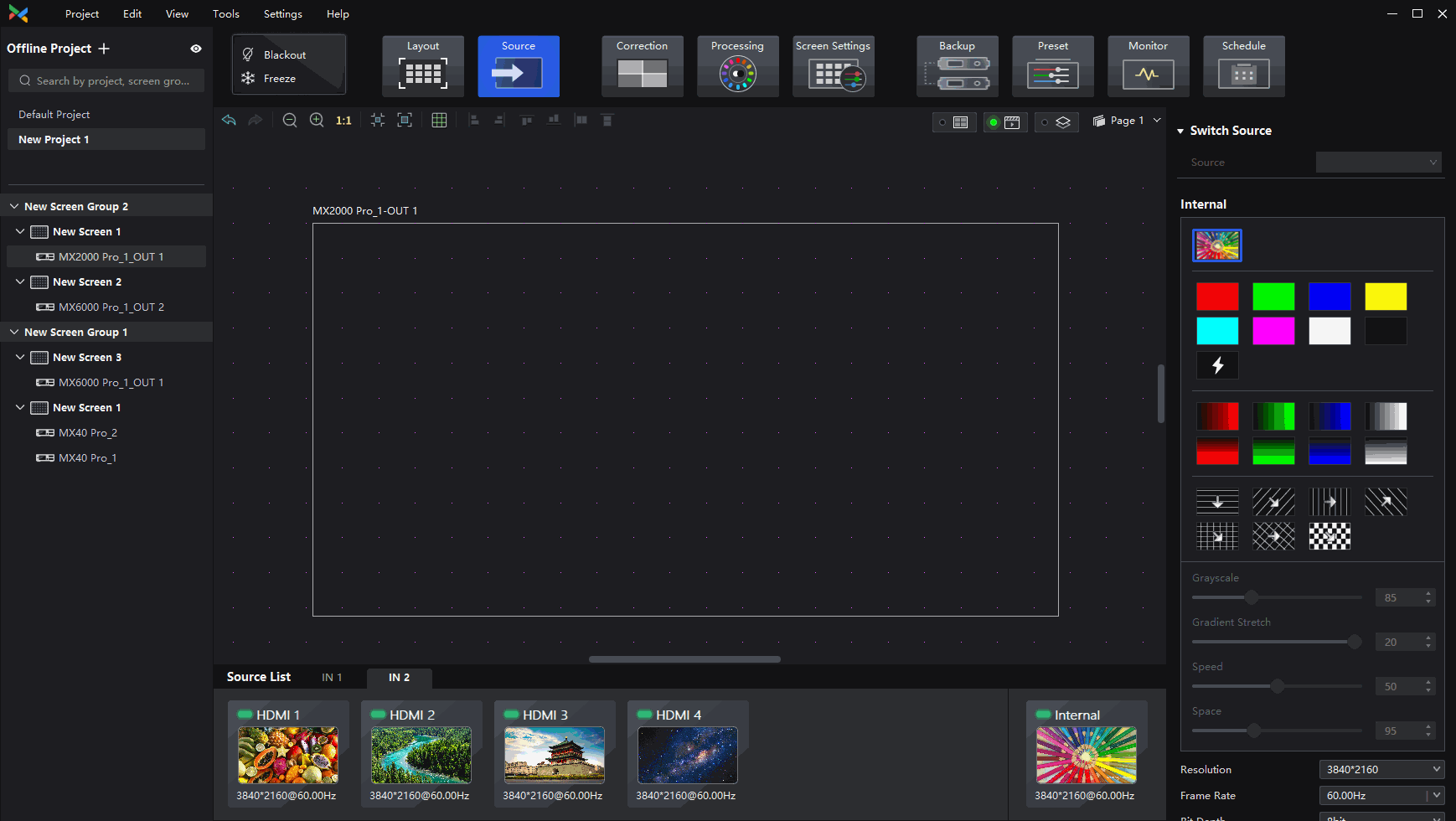The height and width of the screenshot is (821, 1456).
Task: Select the checkerboard test pattern
Action: tap(1330, 536)
